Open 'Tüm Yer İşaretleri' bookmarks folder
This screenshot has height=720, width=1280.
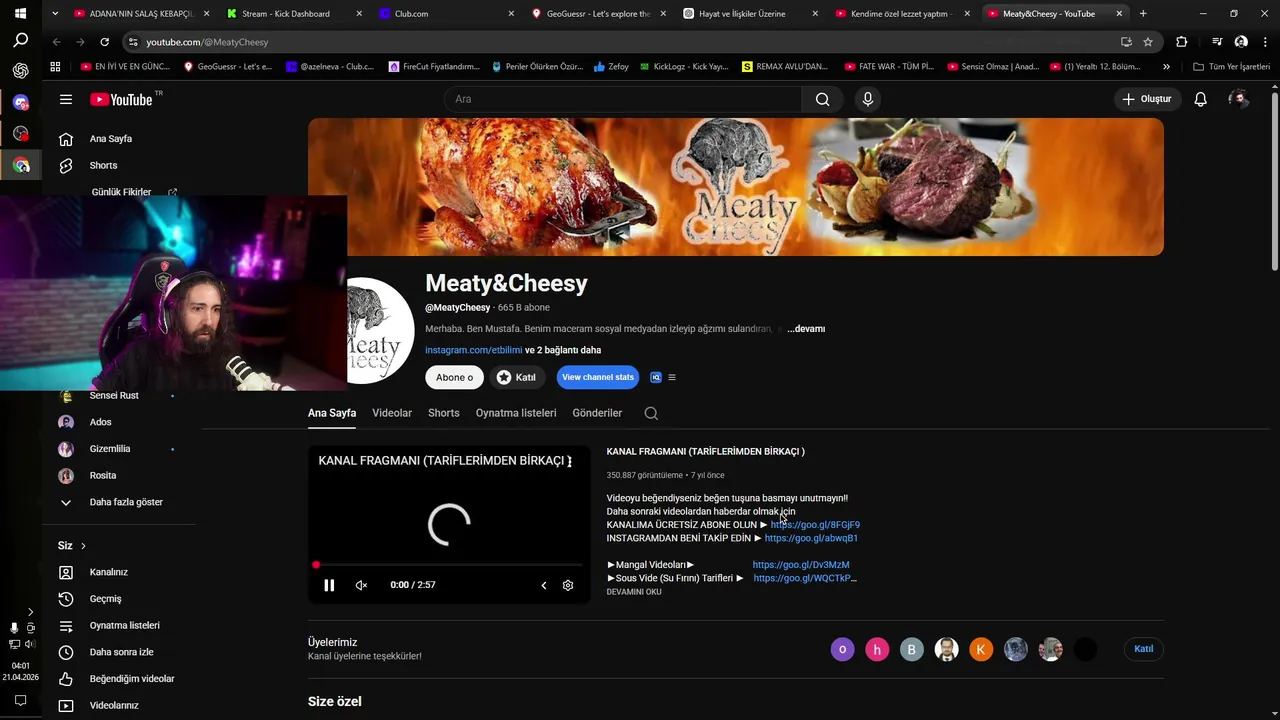click(x=1232, y=67)
